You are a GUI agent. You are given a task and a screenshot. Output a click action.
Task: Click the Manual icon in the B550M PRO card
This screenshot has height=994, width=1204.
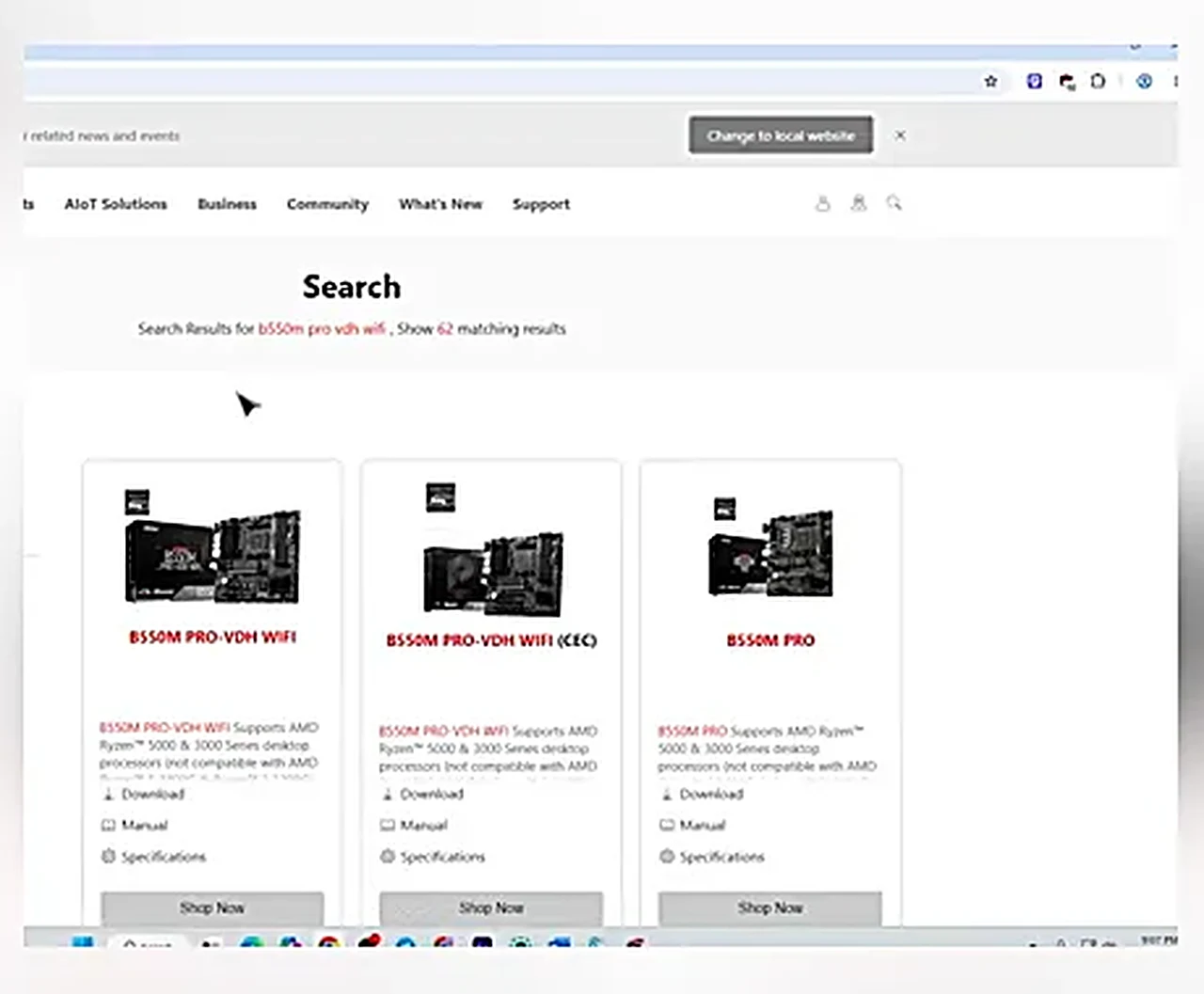click(x=667, y=826)
